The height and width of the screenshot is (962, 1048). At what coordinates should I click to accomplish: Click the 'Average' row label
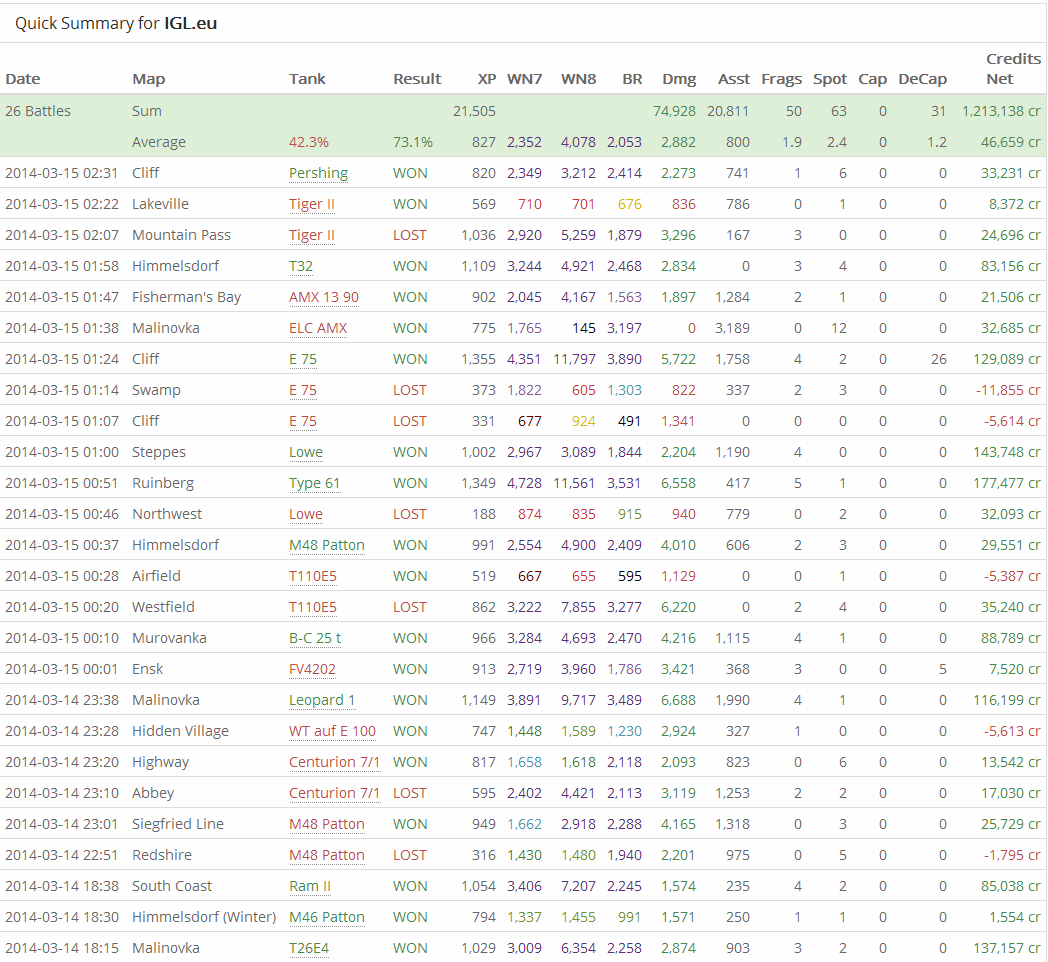[159, 142]
